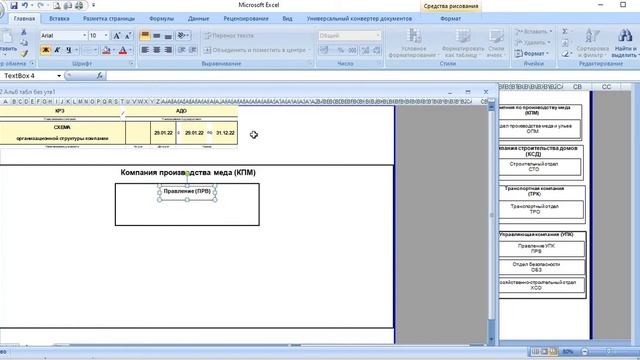The height and width of the screenshot is (360, 640).
Task: Click the Транспортный отдел ТРО box
Action: (x=540, y=209)
